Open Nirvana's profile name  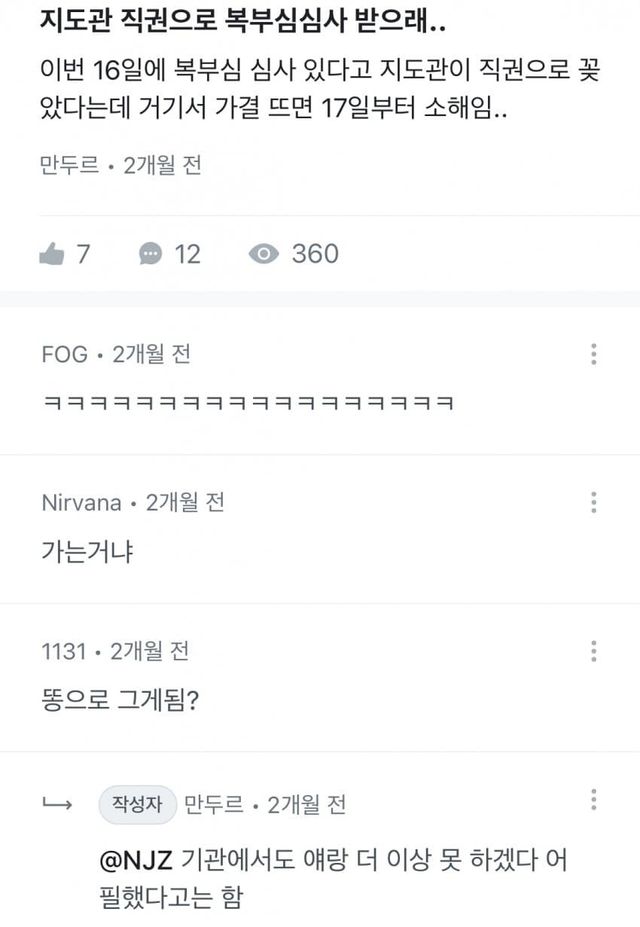80,503
